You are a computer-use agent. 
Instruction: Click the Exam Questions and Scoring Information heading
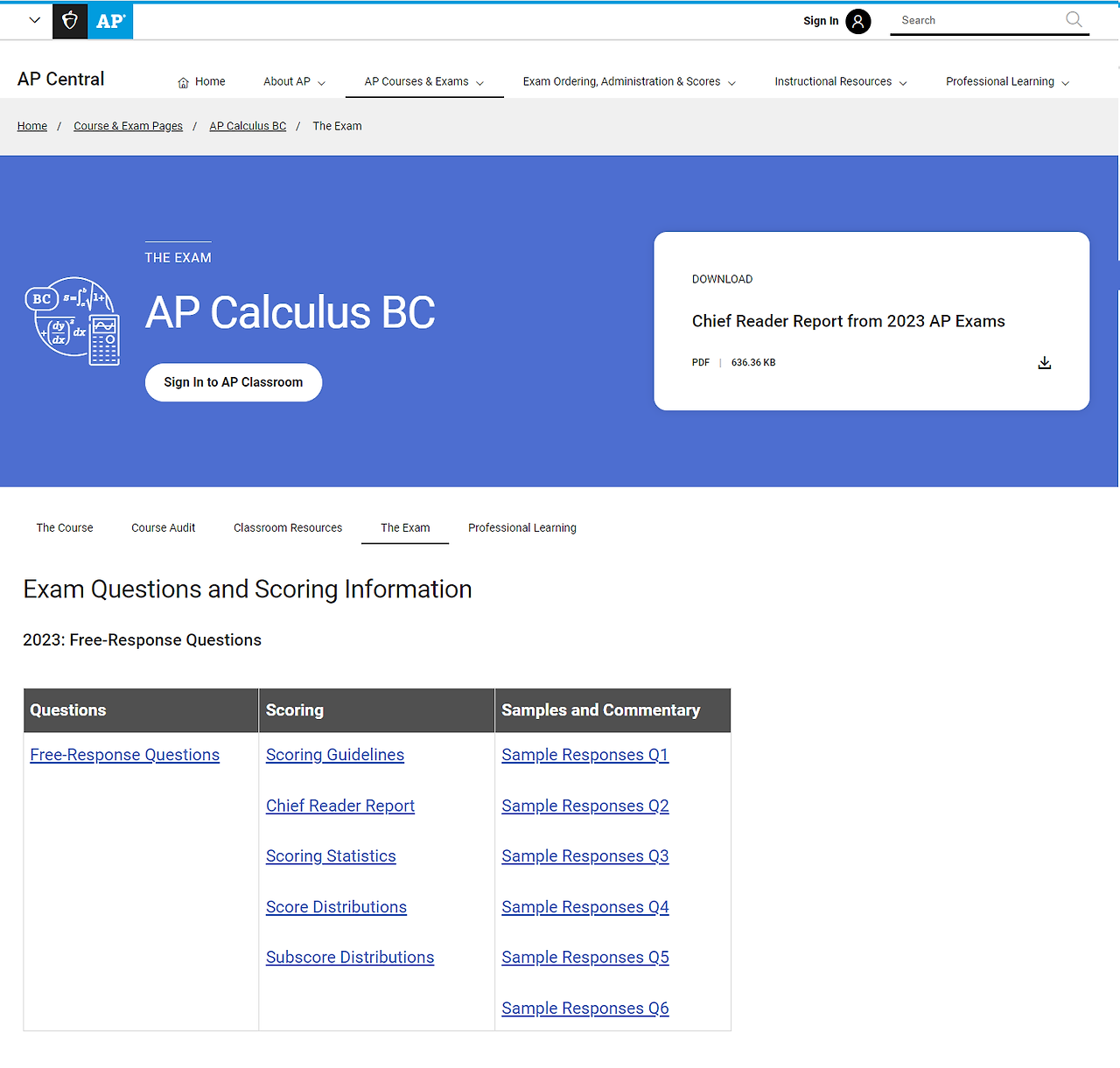(x=248, y=590)
